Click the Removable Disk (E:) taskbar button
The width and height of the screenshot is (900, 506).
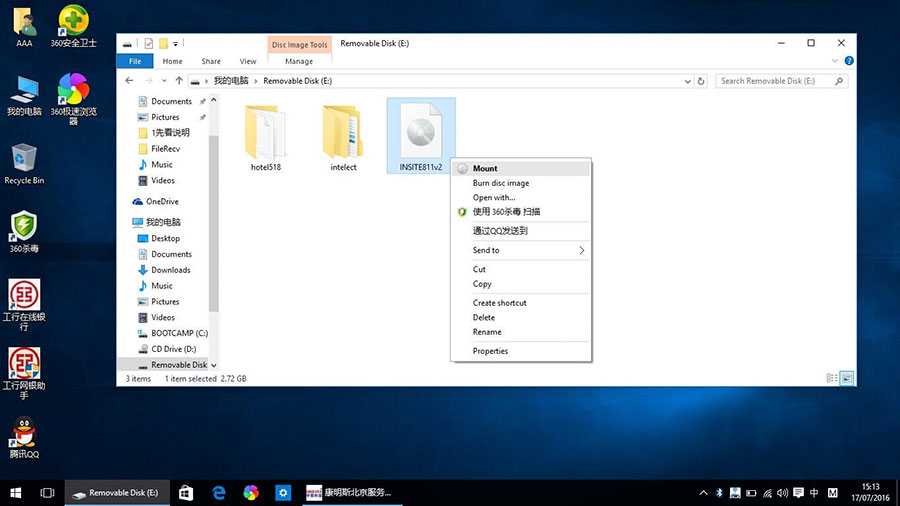(x=117, y=493)
